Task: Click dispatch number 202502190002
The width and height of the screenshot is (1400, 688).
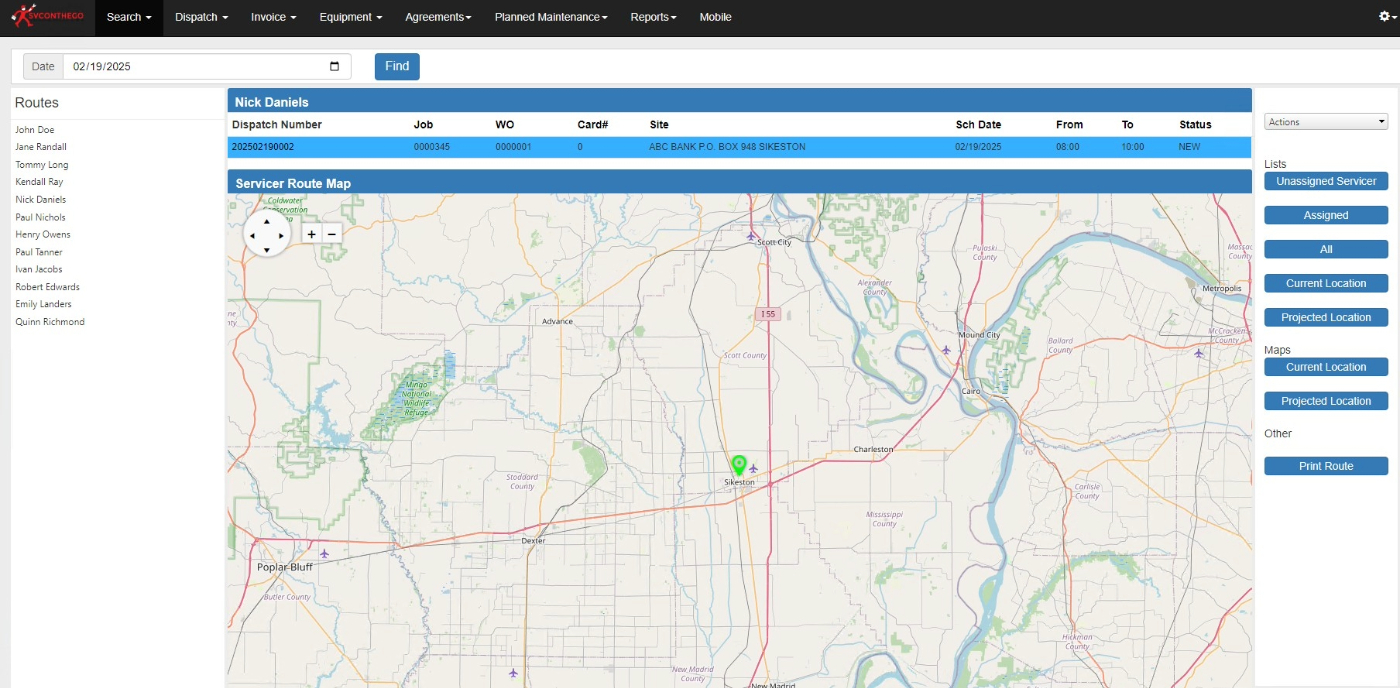Action: tap(263, 147)
